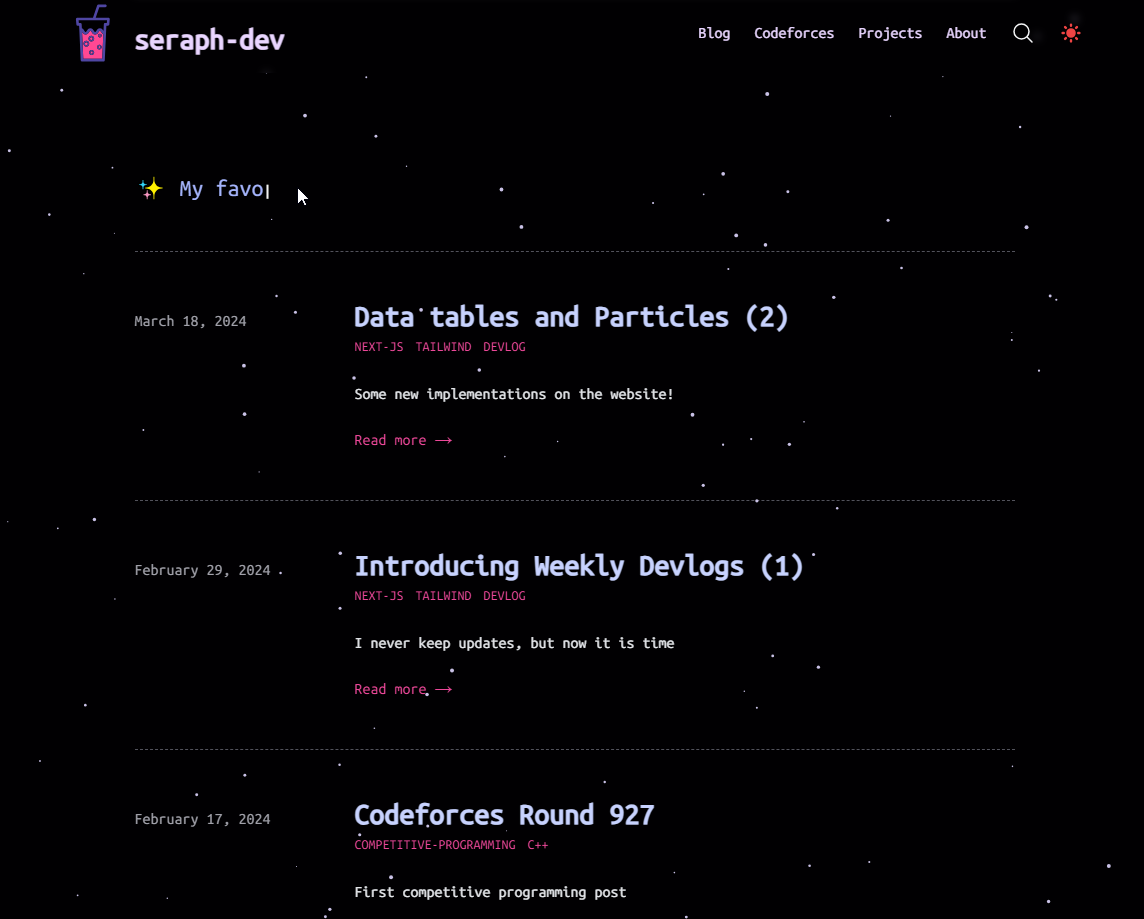This screenshot has height=919, width=1144.
Task: Open the search magnifier icon
Action: click(x=1022, y=33)
